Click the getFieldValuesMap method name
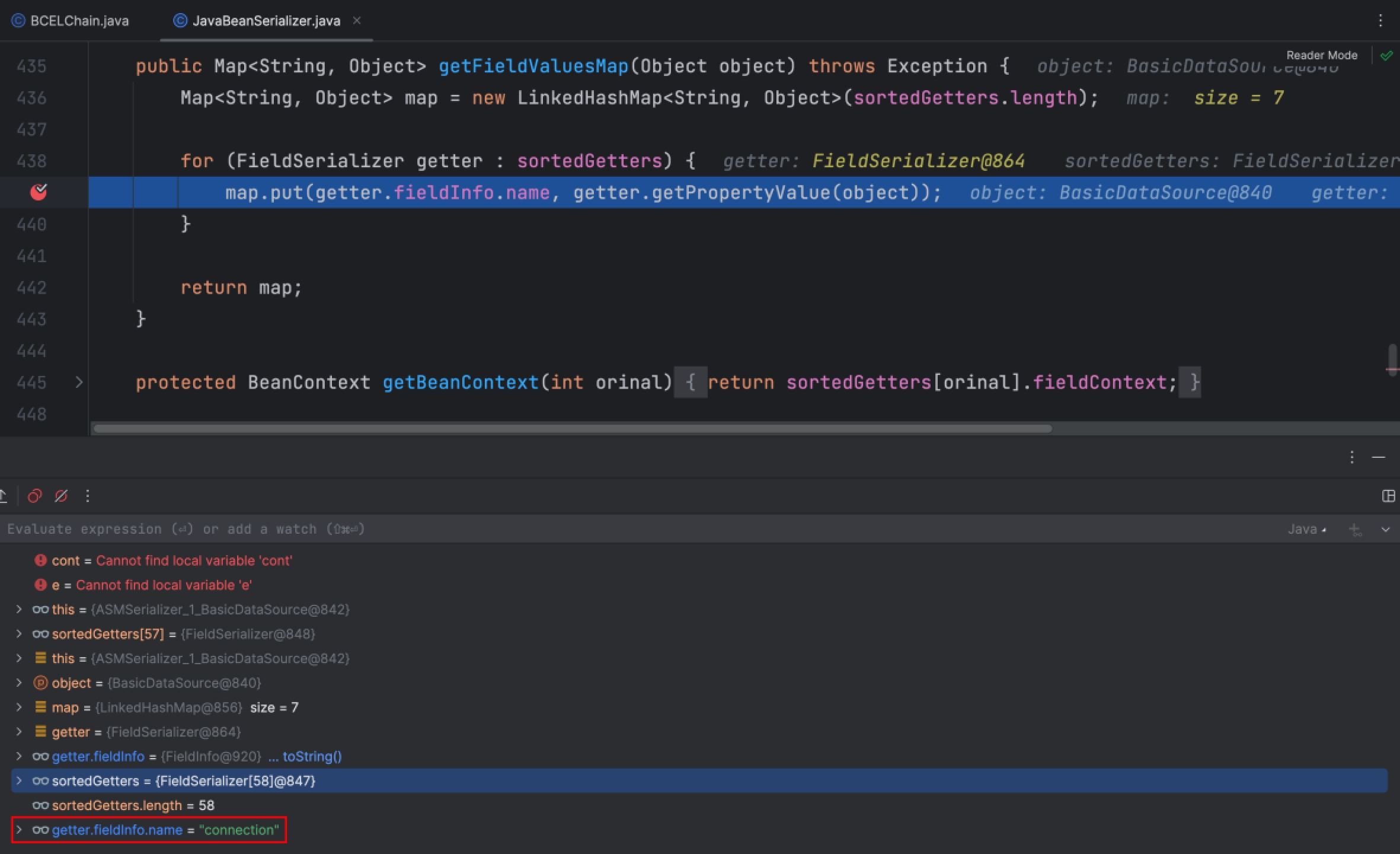The height and width of the screenshot is (854, 1400). coord(533,66)
